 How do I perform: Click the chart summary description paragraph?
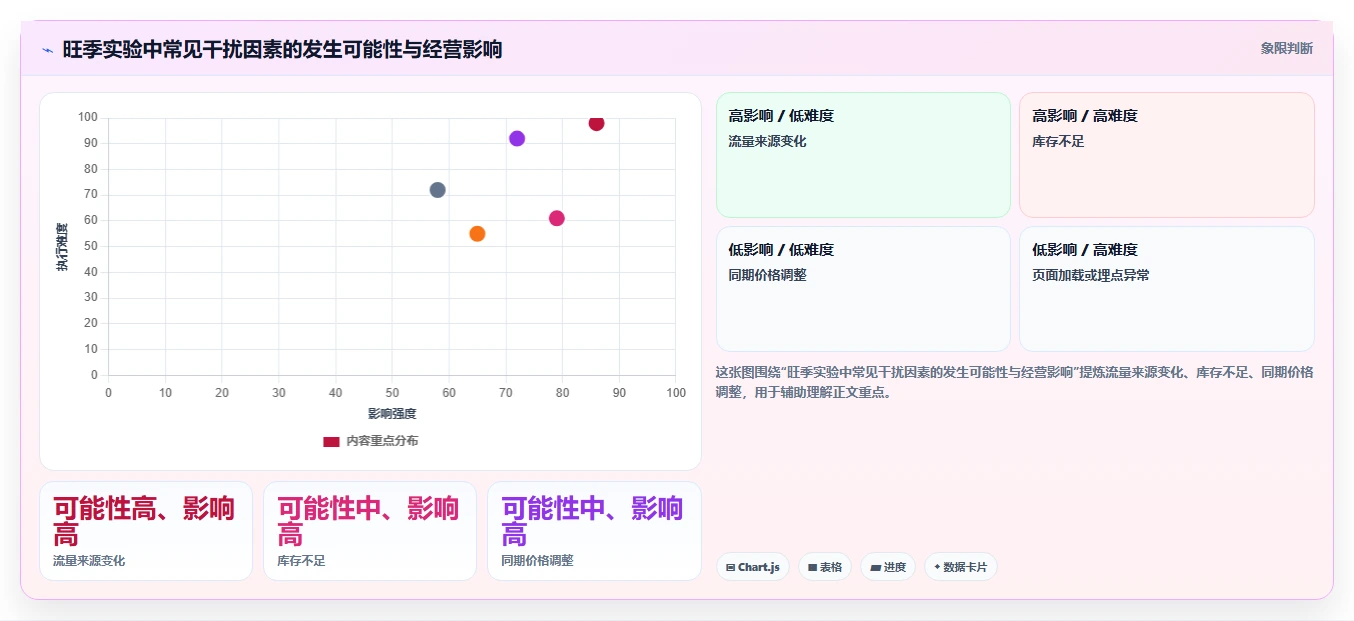(x=1014, y=382)
